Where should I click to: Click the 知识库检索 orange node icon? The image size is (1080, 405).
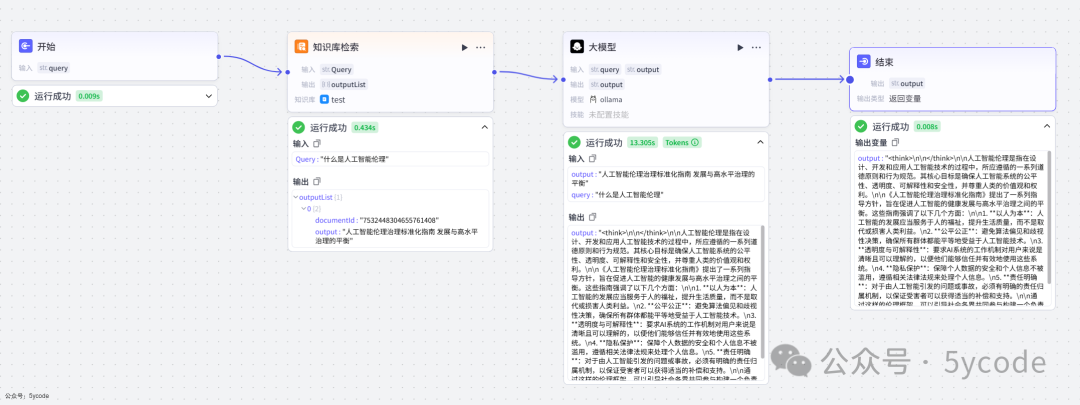point(301,47)
